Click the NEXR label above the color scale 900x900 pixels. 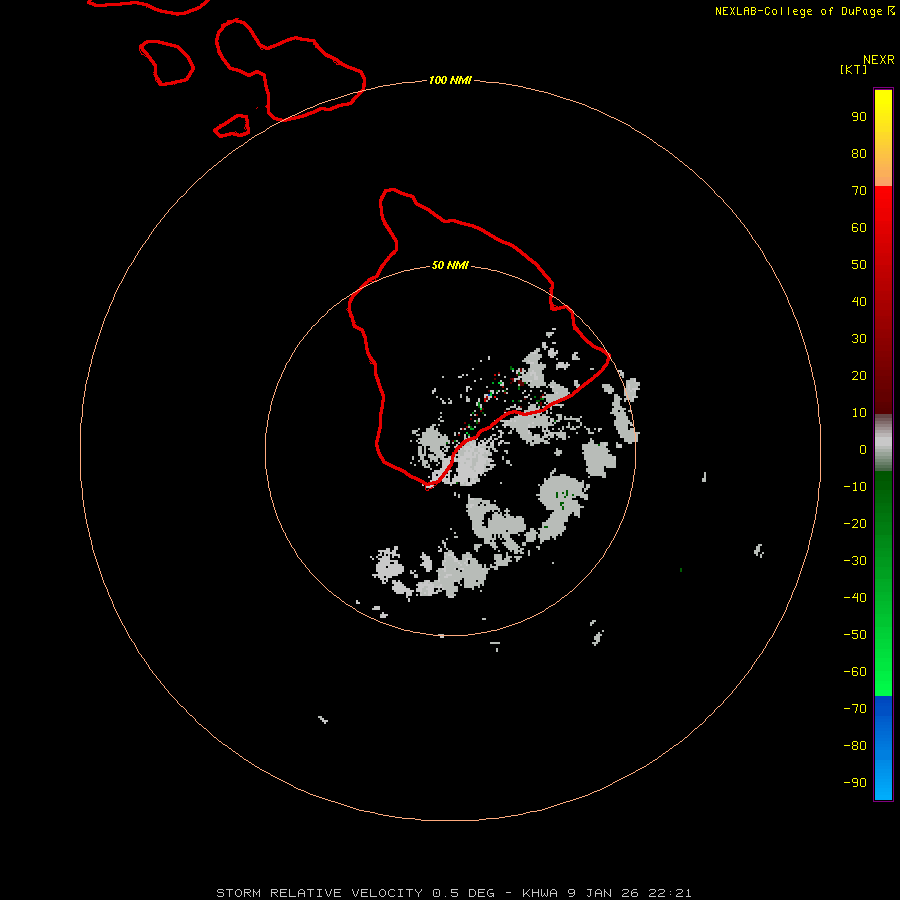pos(879,60)
